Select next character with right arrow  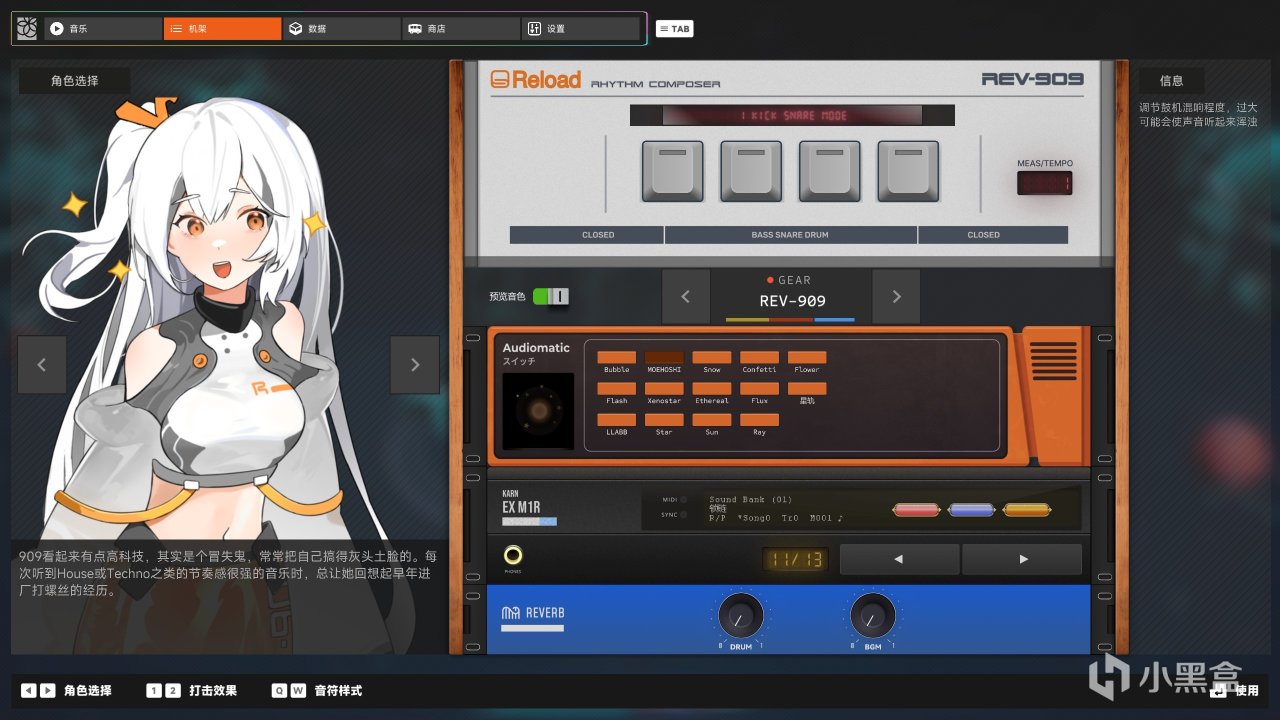415,365
